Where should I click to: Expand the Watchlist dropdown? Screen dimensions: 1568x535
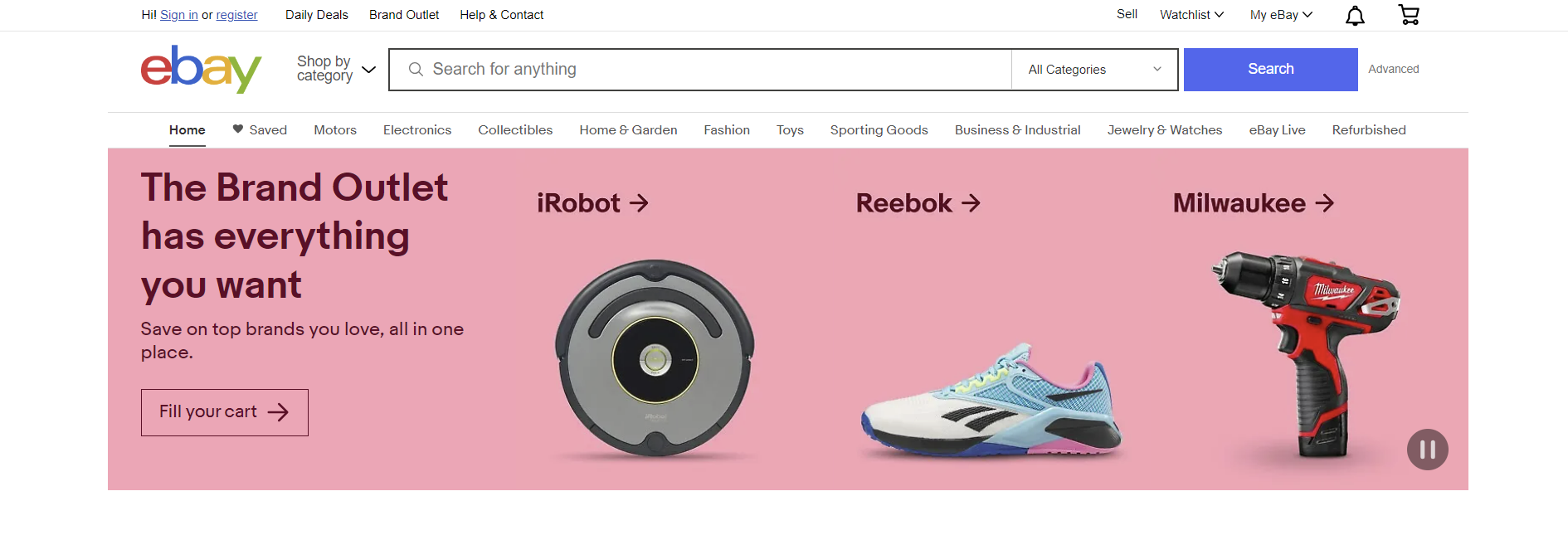point(1191,15)
